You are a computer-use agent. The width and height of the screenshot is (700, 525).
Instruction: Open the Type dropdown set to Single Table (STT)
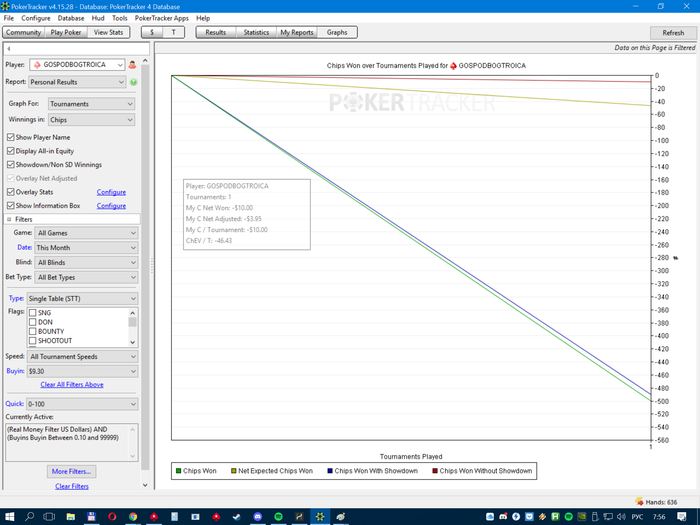click(x=83, y=299)
